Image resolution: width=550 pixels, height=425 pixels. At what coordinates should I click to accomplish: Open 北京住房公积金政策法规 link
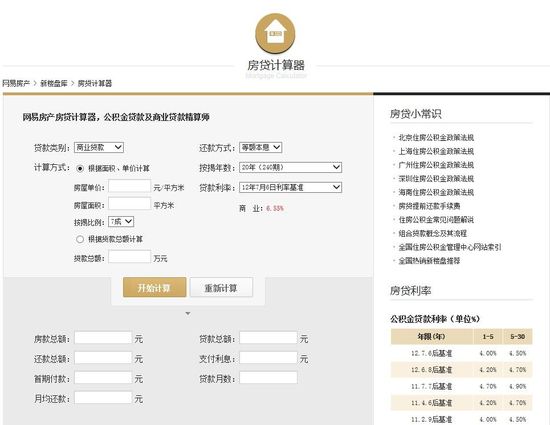436,137
